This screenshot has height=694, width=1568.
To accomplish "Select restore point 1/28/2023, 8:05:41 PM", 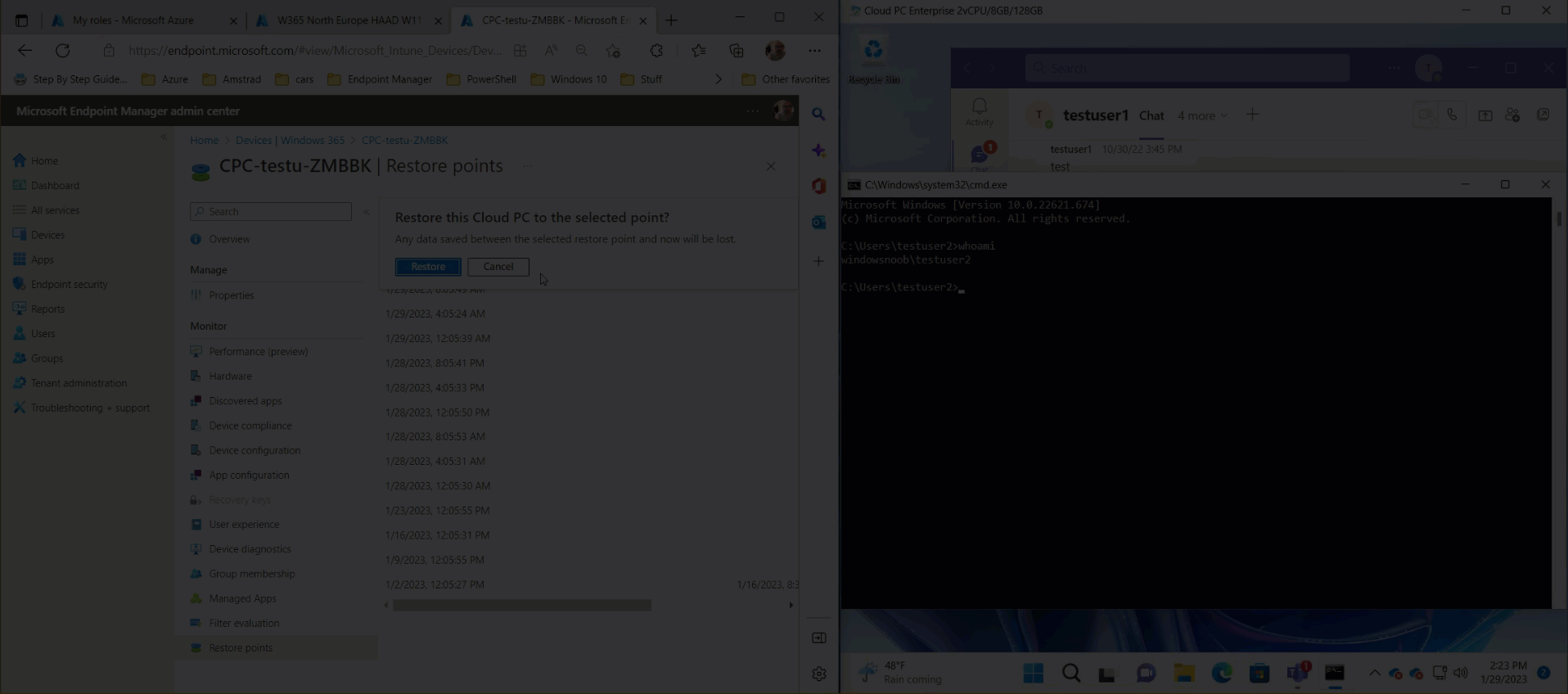I will pos(435,363).
